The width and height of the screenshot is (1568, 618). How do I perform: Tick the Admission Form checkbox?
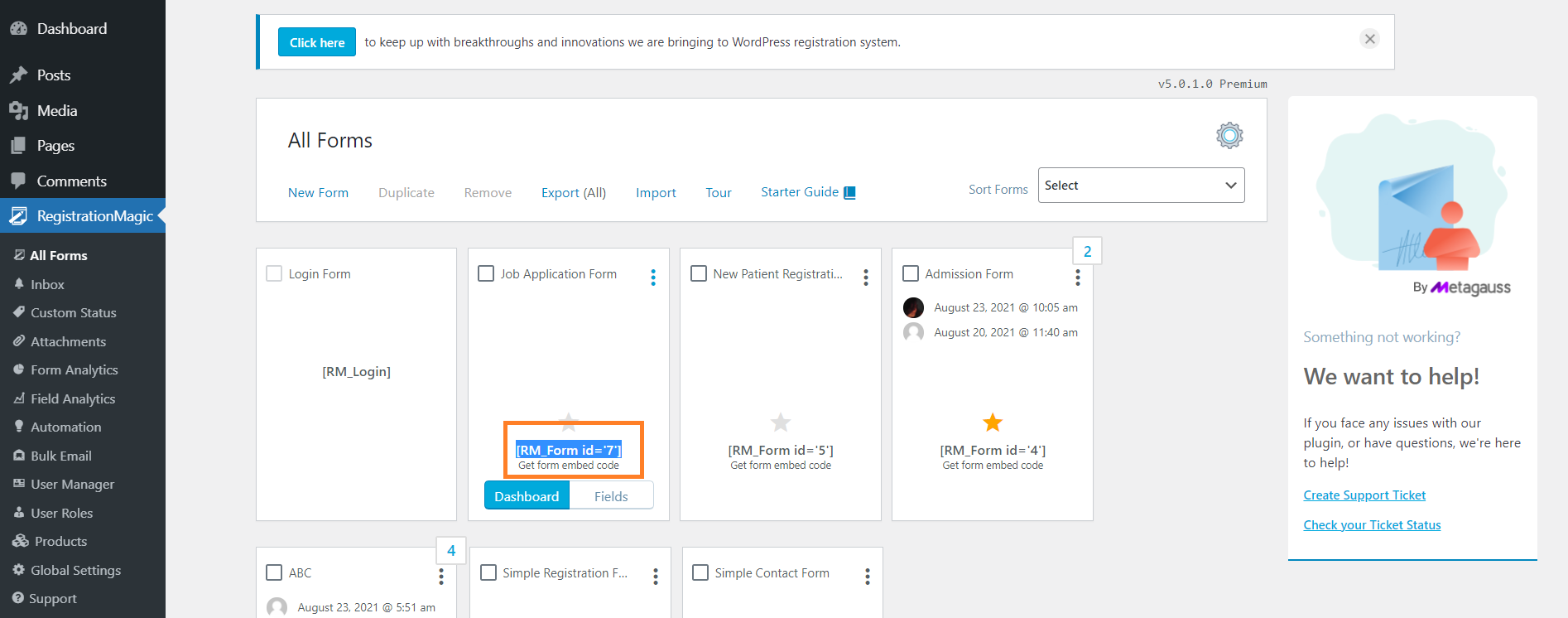coord(911,273)
